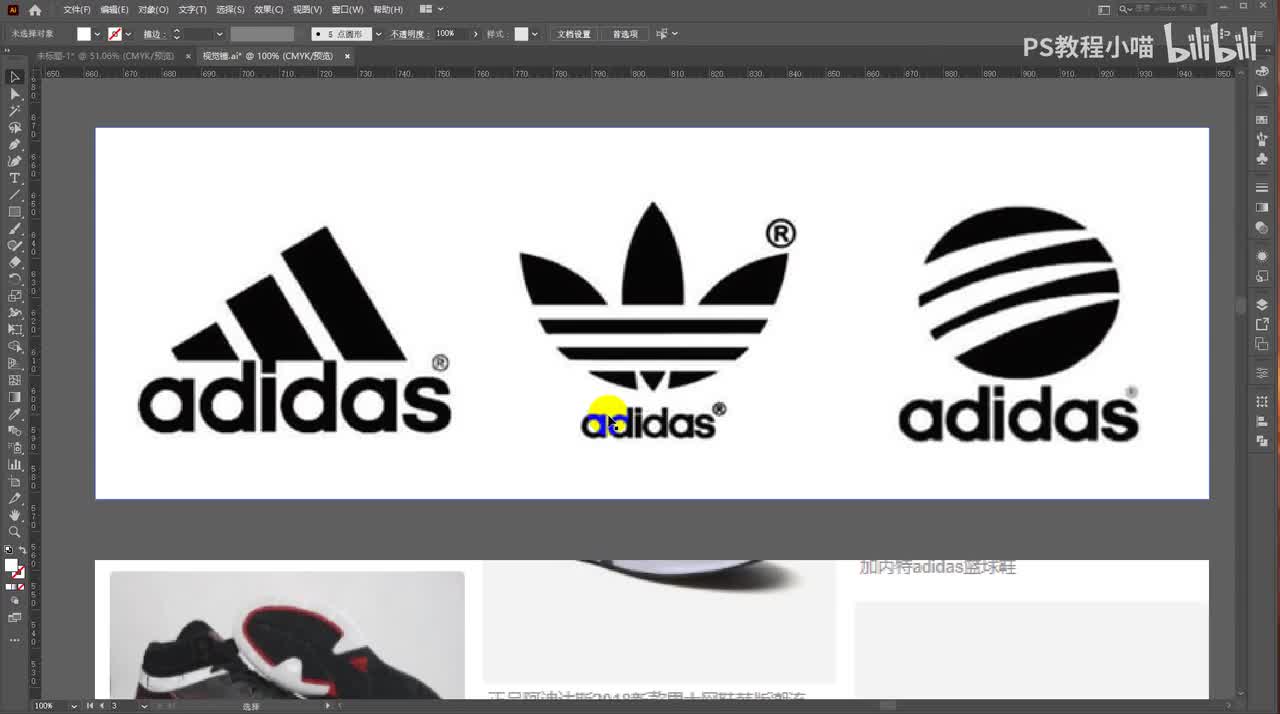The image size is (1280, 714).
Task: Close the 视觉锤.ai document tab
Action: [347, 56]
